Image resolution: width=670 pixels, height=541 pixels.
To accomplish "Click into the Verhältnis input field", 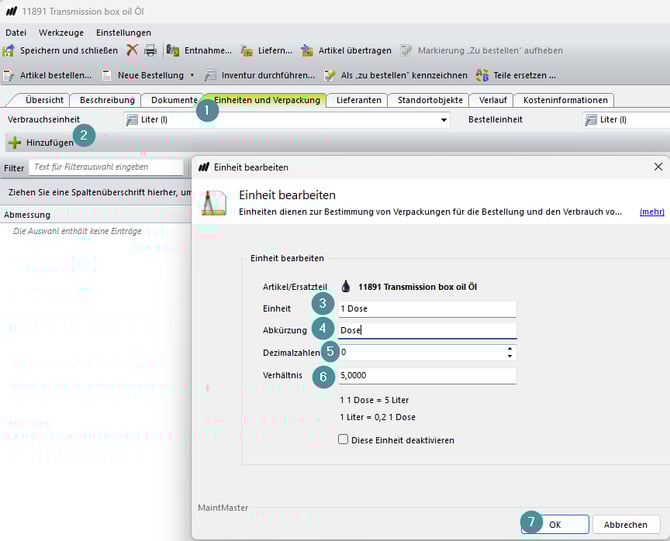I will tap(426, 376).
